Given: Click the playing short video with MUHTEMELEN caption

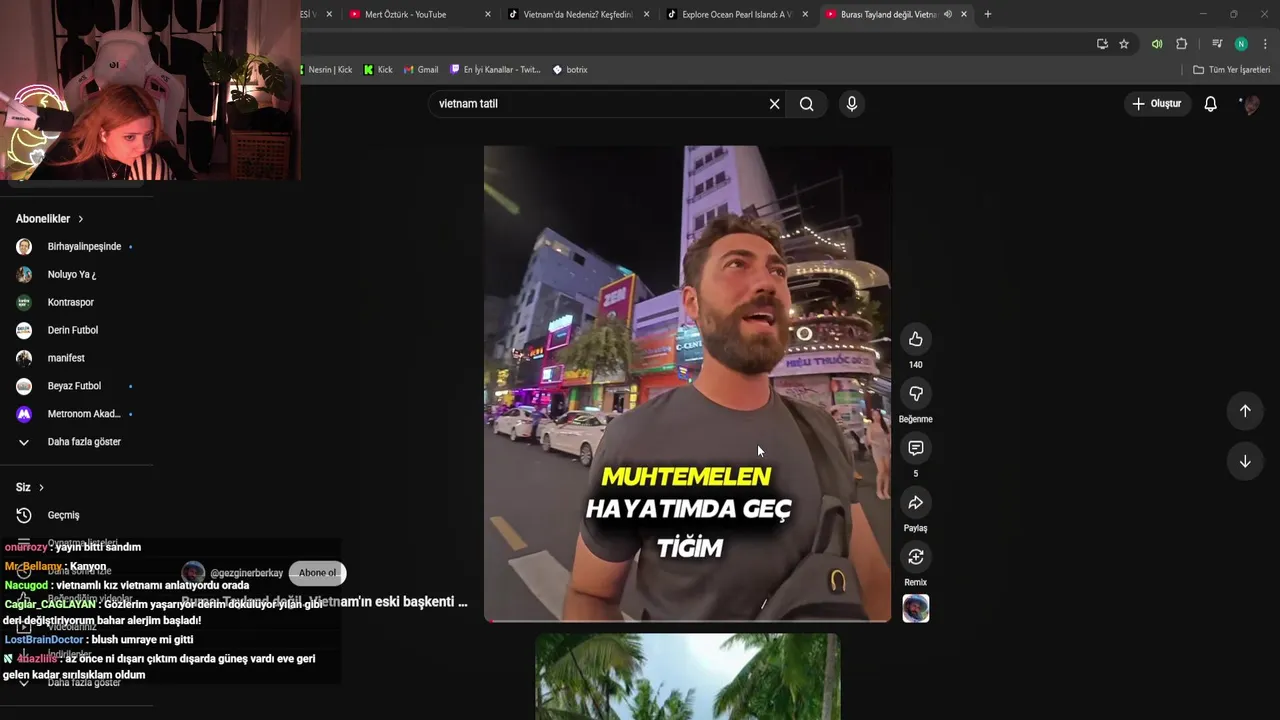Looking at the screenshot, I should [687, 384].
